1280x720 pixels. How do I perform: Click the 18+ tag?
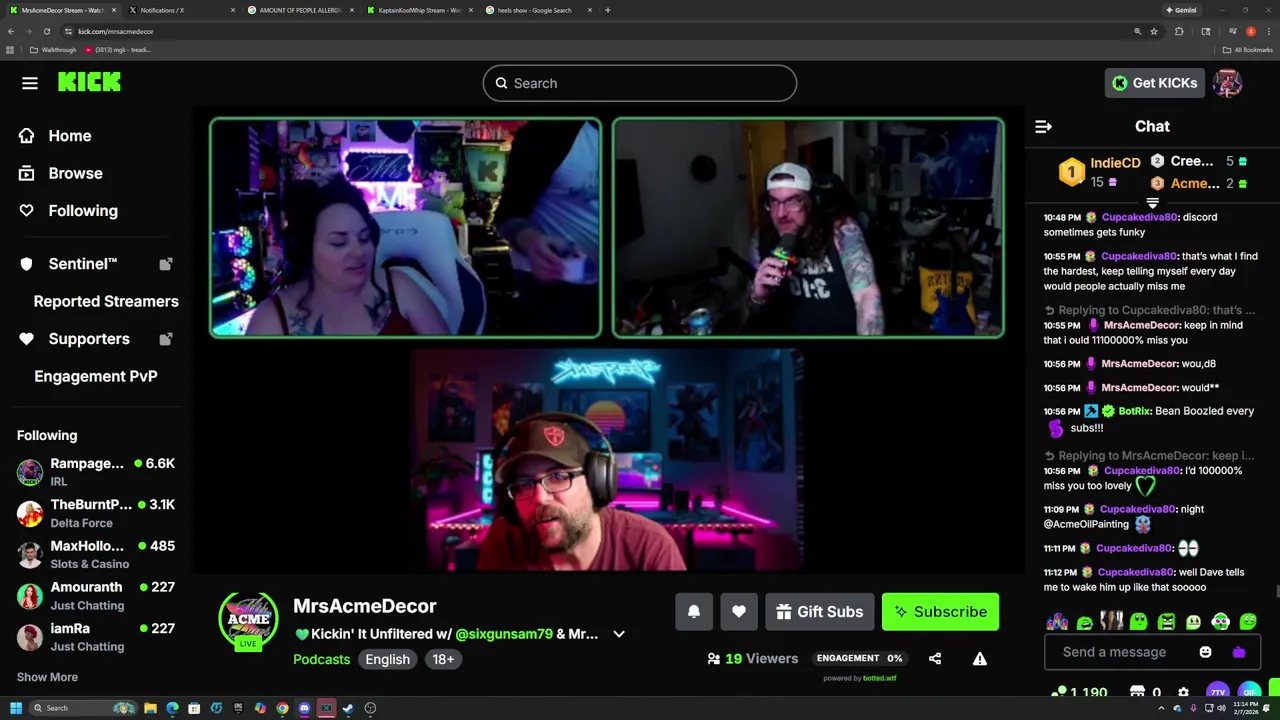click(x=443, y=659)
